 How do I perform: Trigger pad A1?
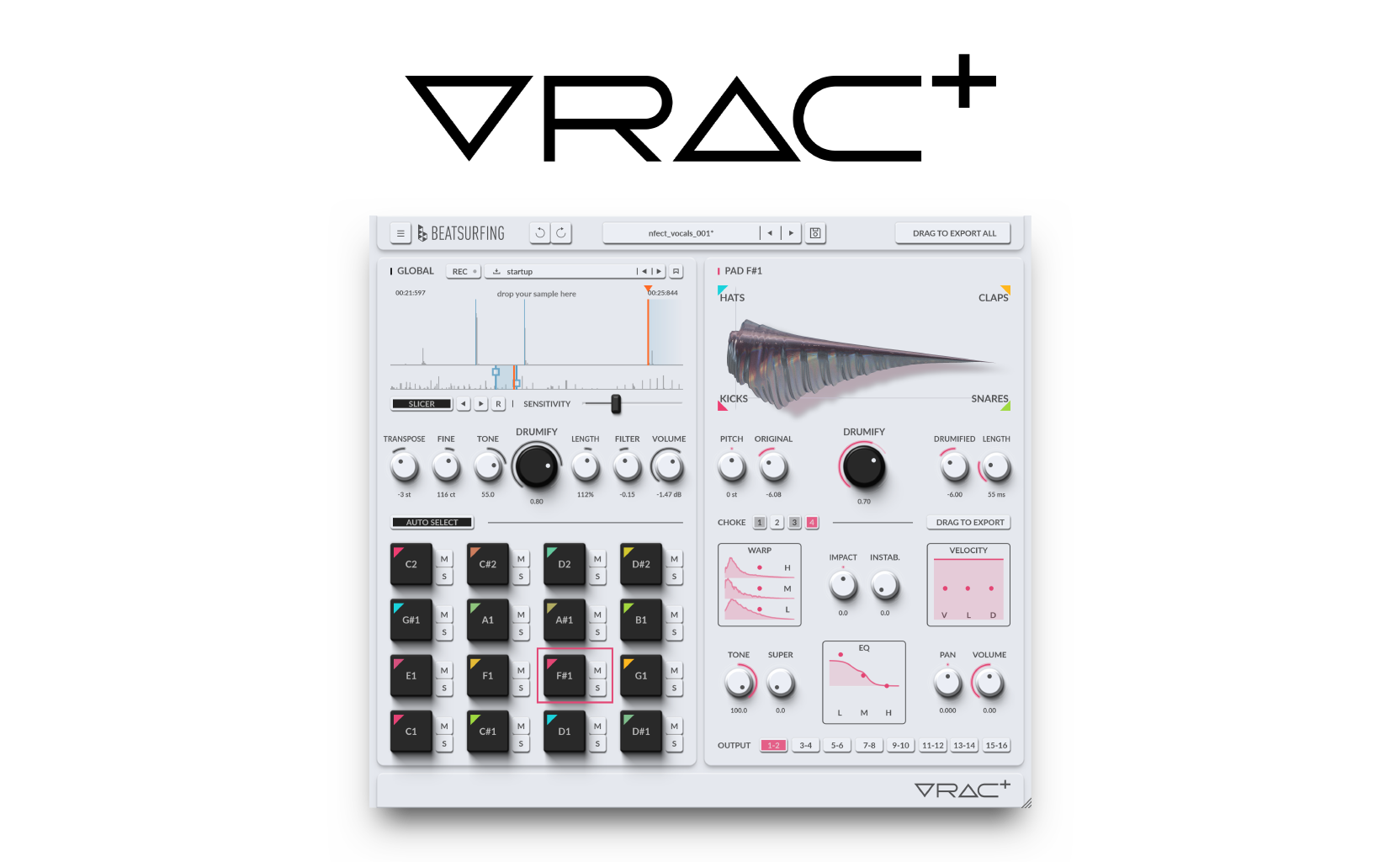488,620
